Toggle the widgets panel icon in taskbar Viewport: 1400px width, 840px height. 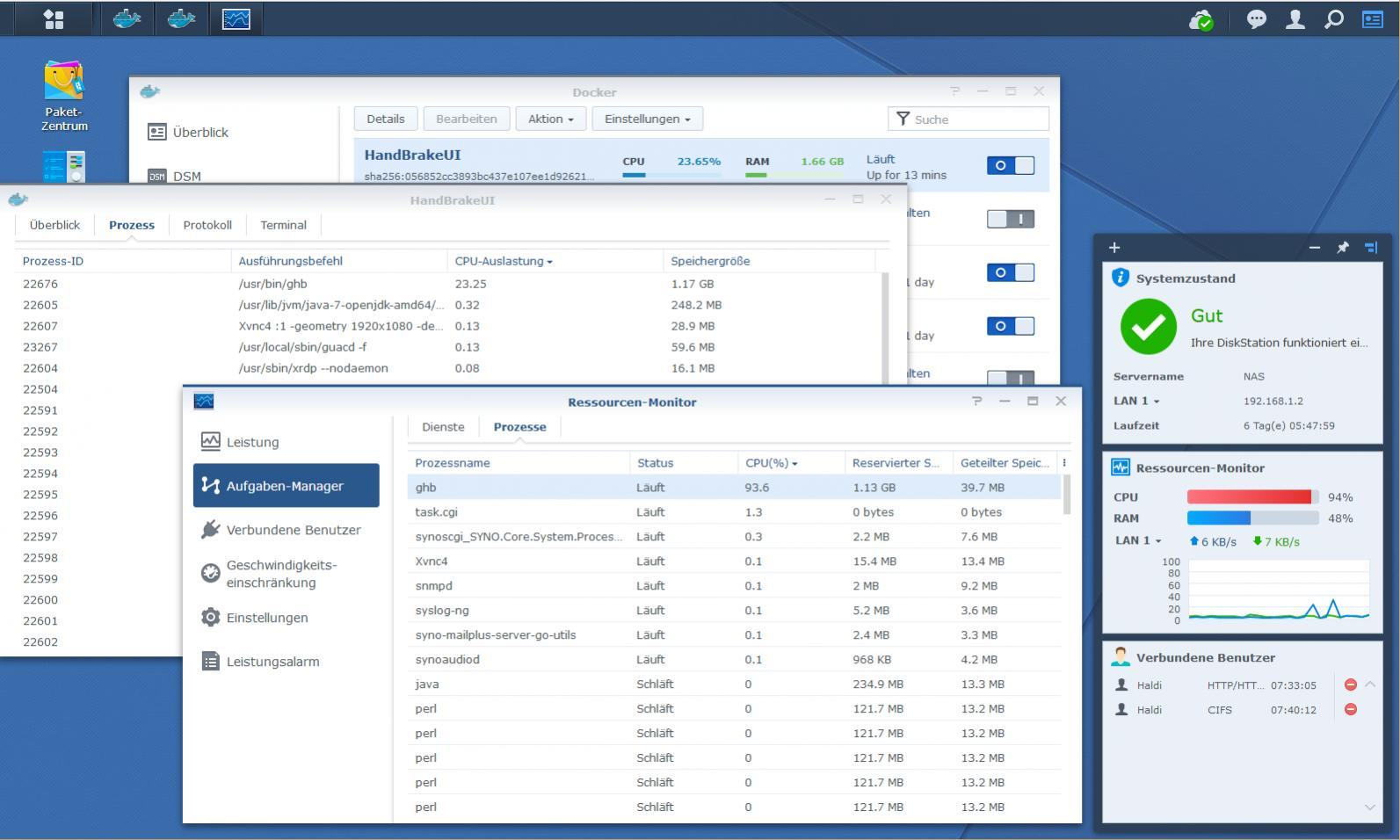point(1373,19)
